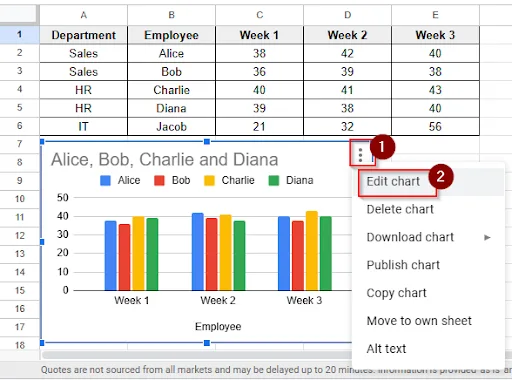Select the Bob employee cell
512x380 pixels.
tap(171, 72)
